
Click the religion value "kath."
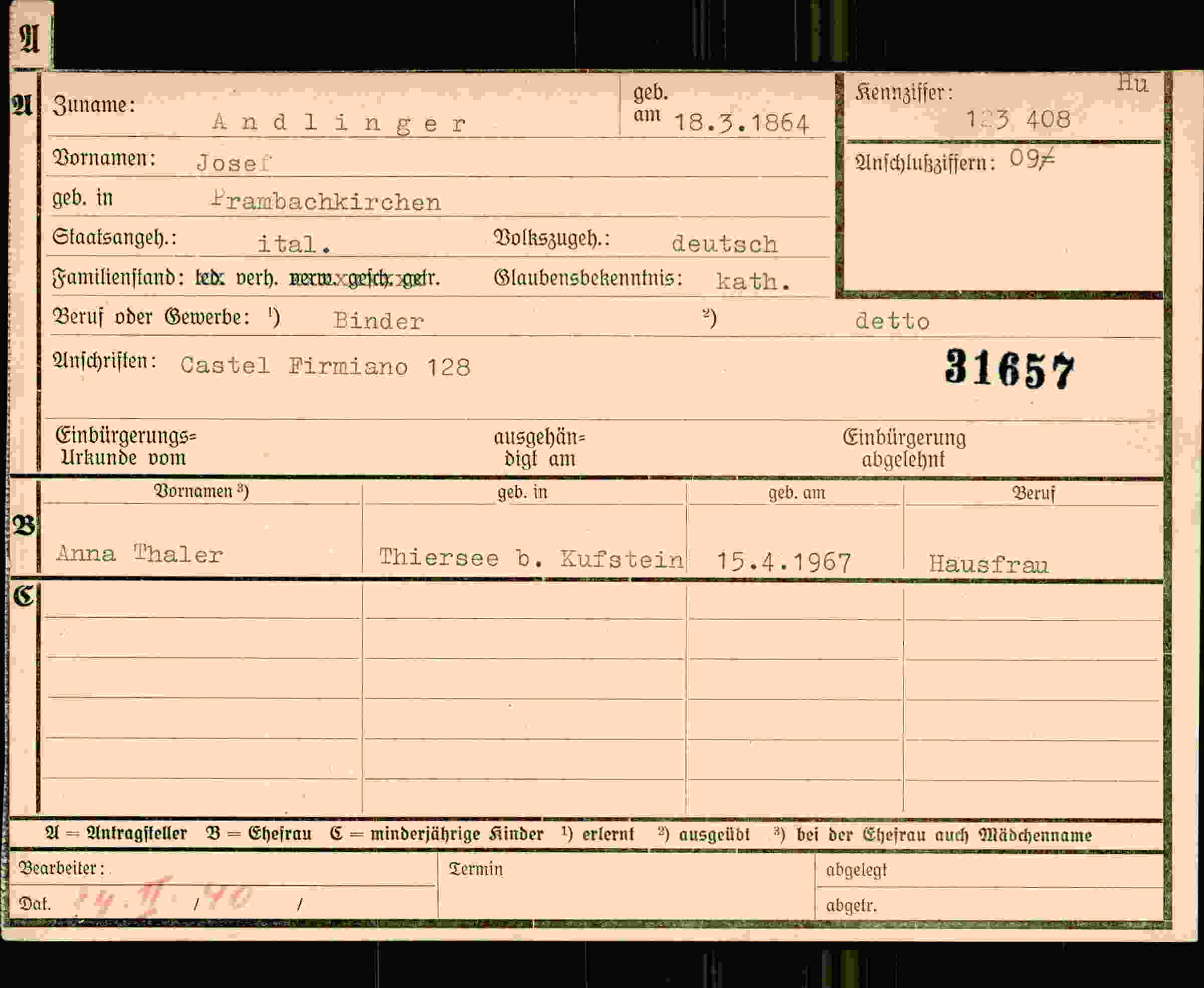point(753,282)
